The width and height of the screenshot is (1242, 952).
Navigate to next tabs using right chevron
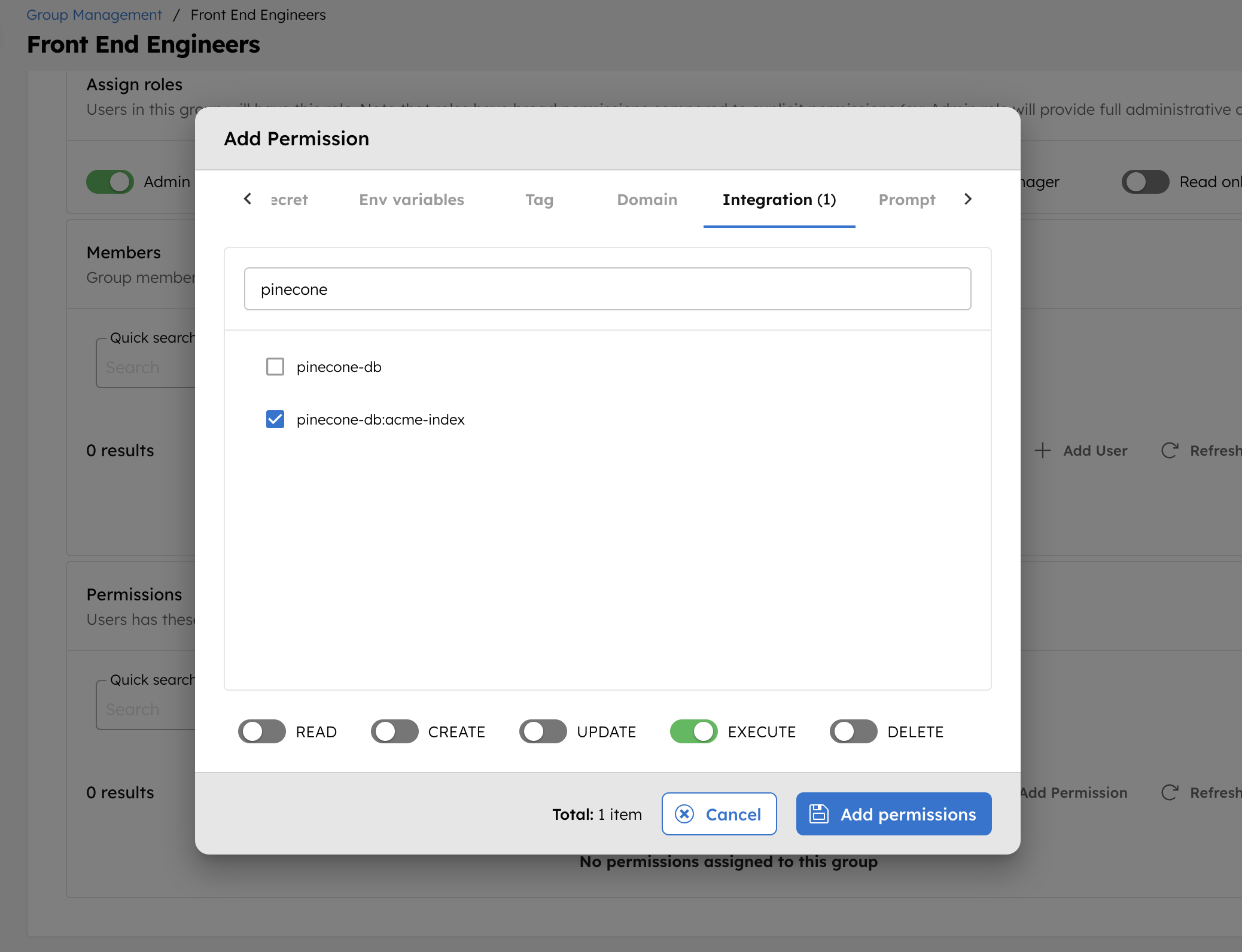[967, 199]
